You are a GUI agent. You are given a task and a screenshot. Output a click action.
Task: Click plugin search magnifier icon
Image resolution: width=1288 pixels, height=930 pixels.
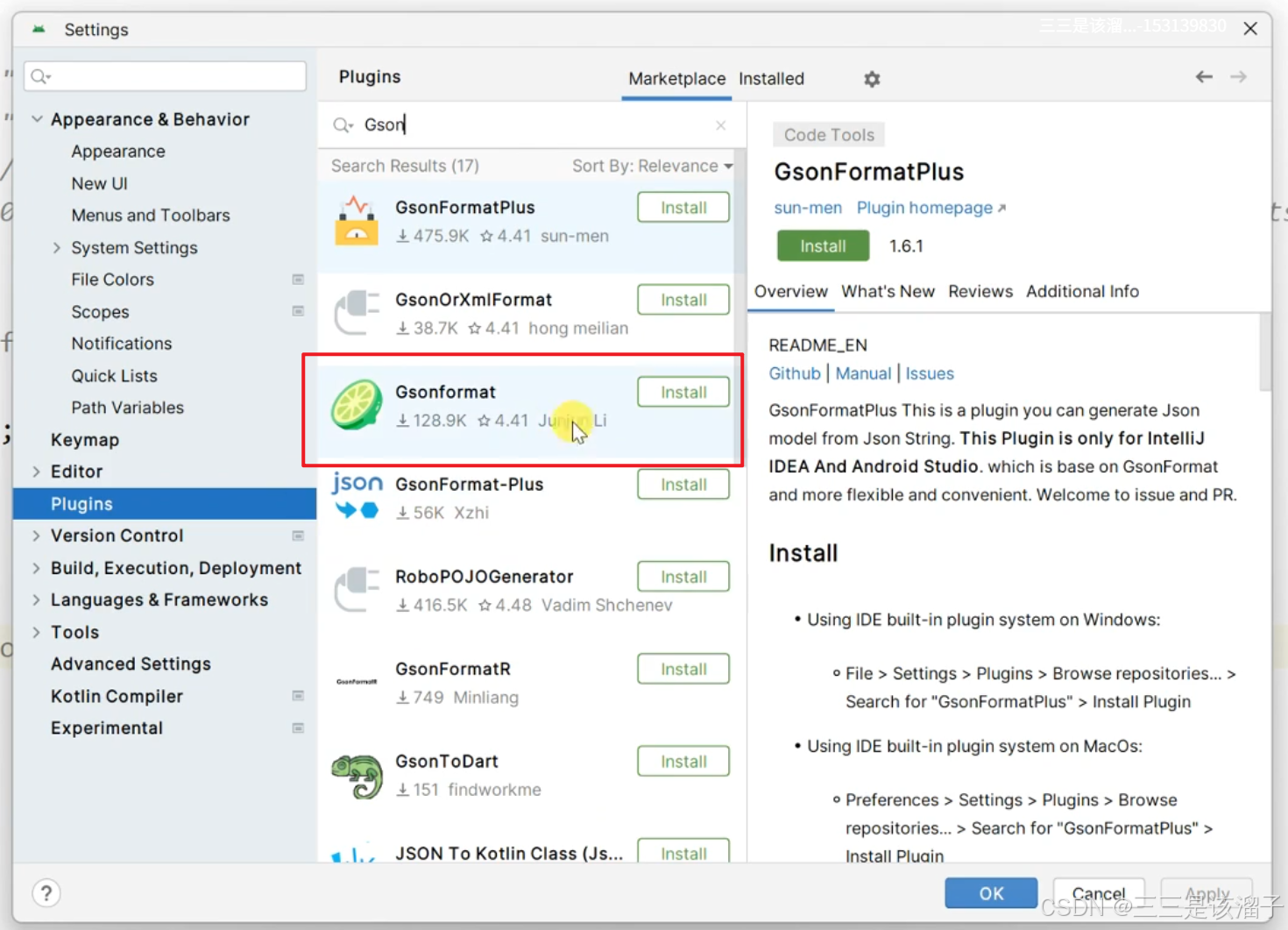point(343,125)
